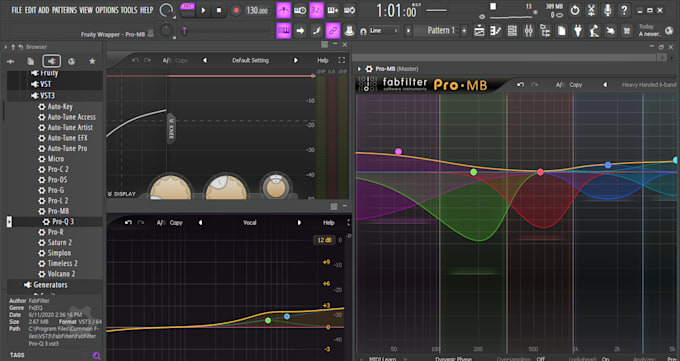
Task: Click undo arrow in Vocal preset plugin
Action: 128,223
